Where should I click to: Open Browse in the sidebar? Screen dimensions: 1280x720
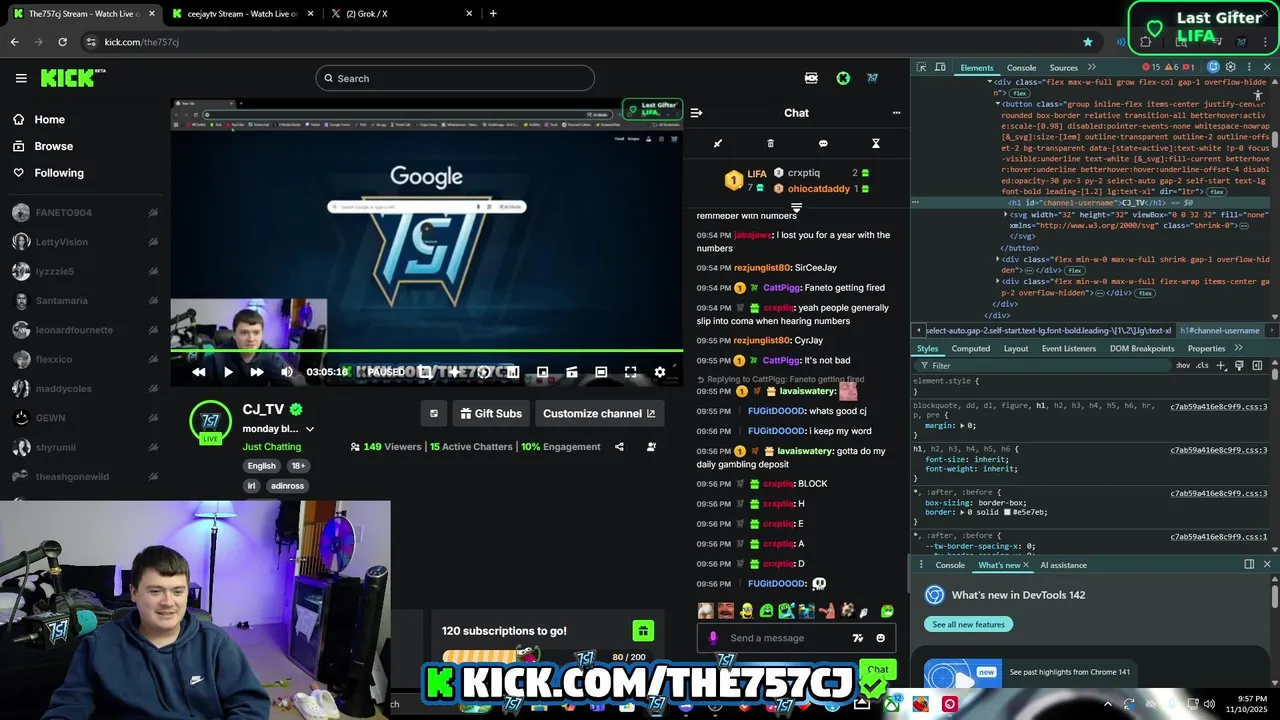[x=53, y=146]
